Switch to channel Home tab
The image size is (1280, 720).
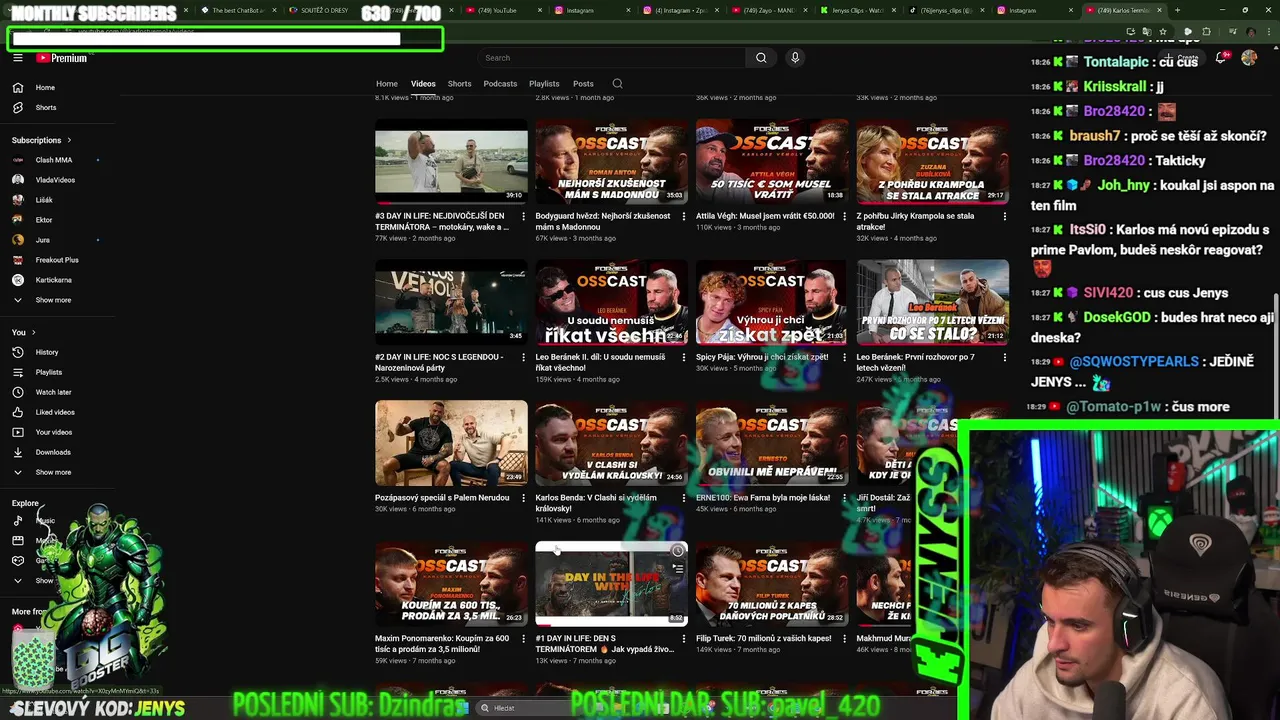[387, 84]
